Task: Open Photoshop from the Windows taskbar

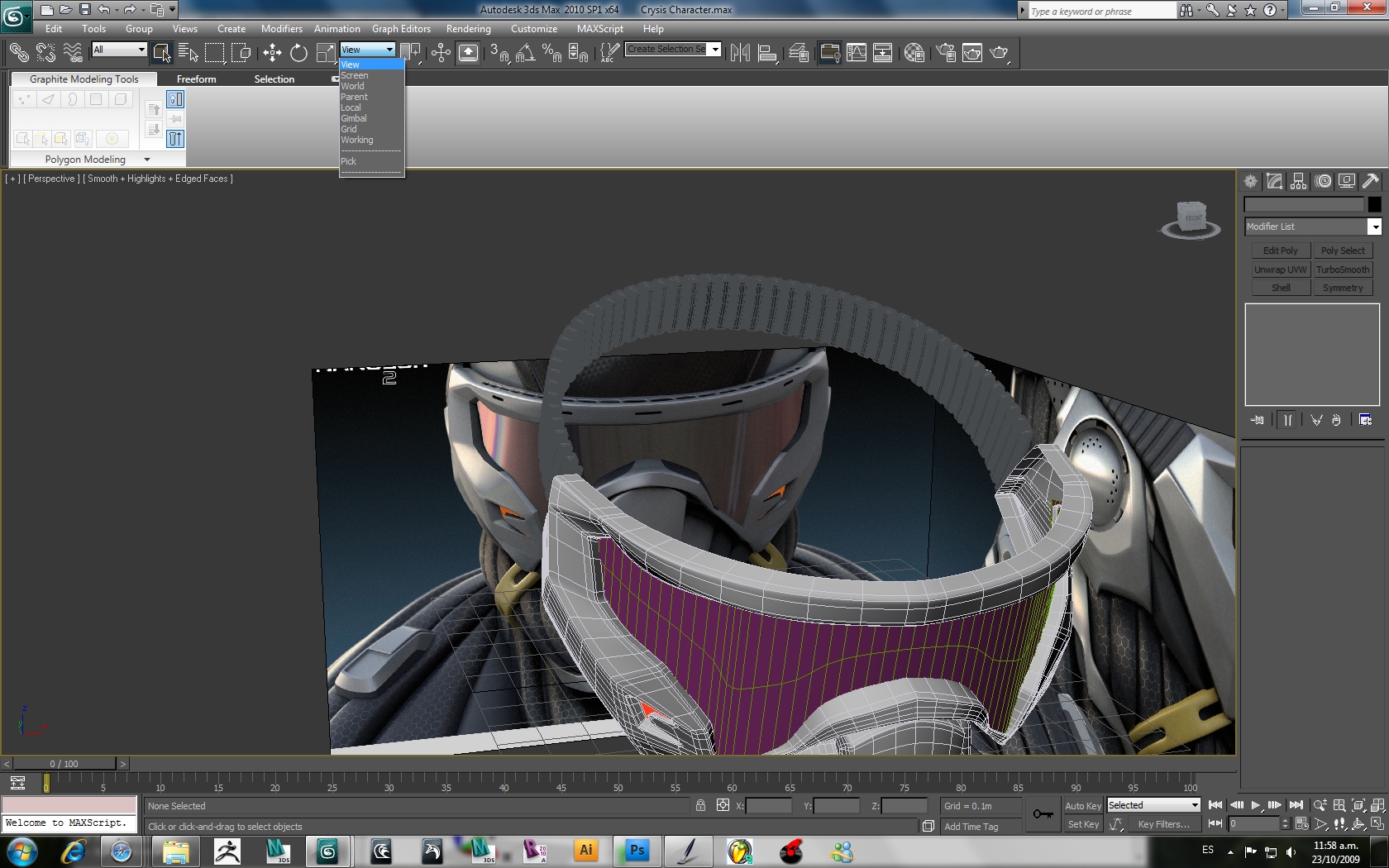Action: coord(637,851)
